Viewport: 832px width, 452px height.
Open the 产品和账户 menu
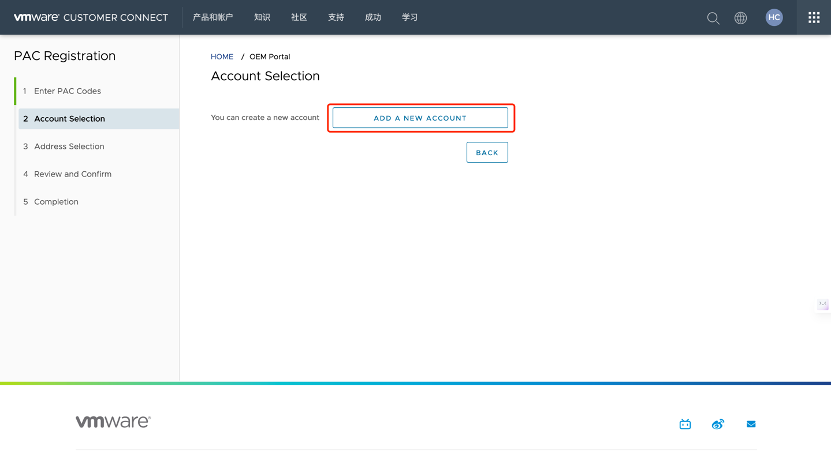(213, 18)
